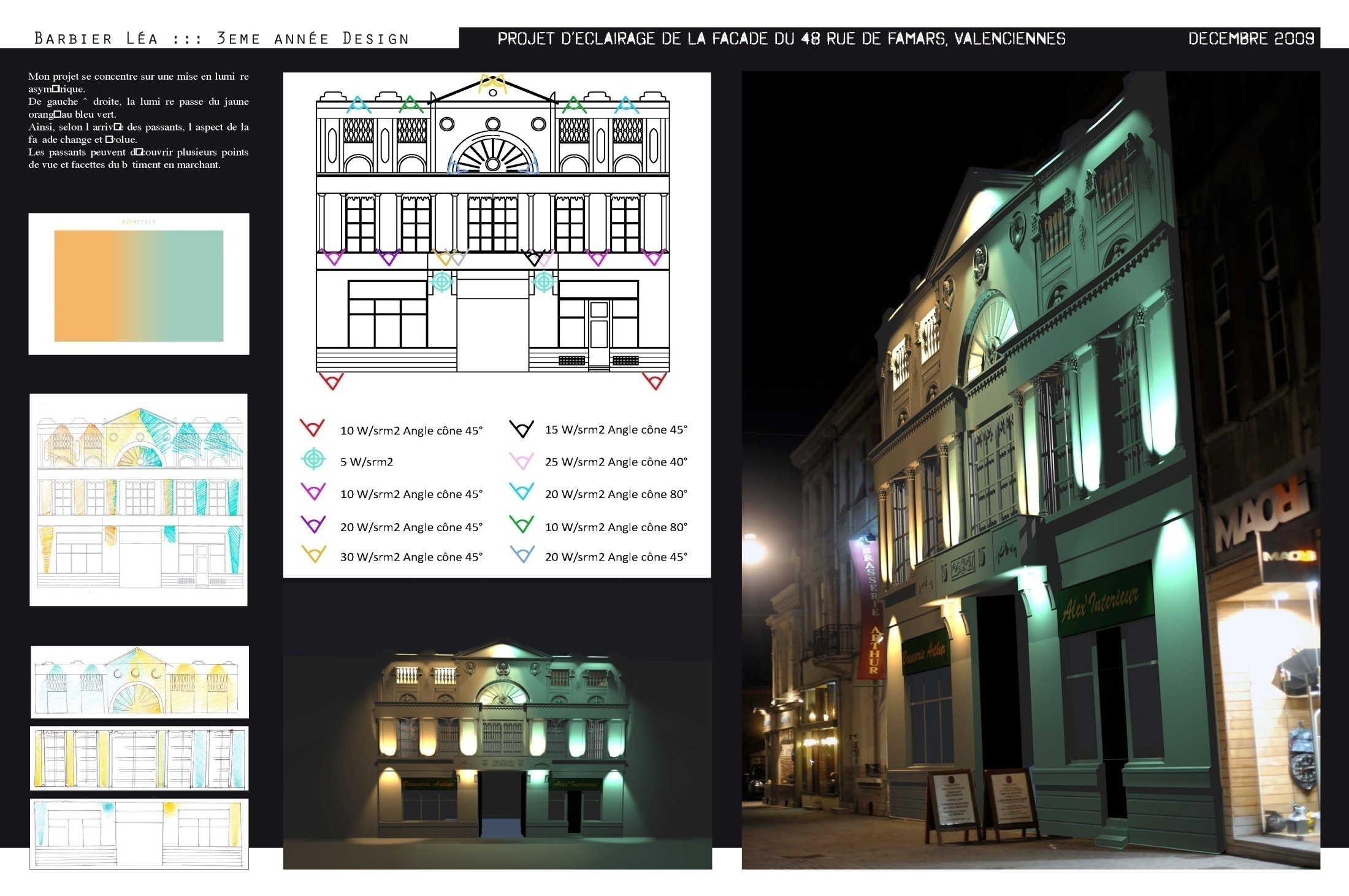Click the green 10 W/srm2 80° icon
This screenshot has width=1349, height=896.
pos(522,524)
